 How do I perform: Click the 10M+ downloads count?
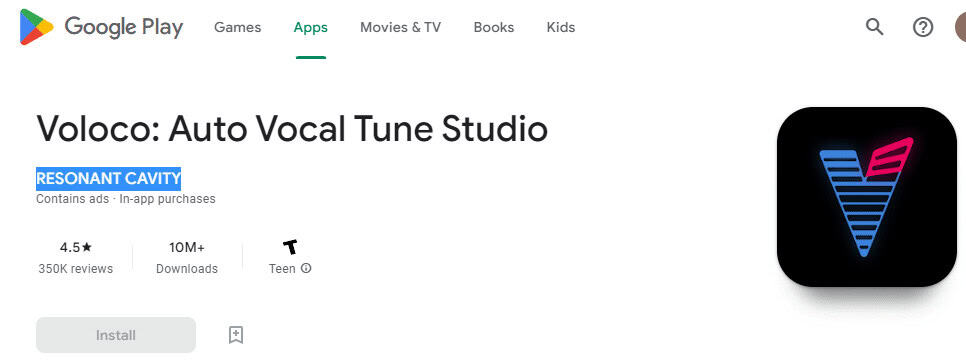(187, 247)
